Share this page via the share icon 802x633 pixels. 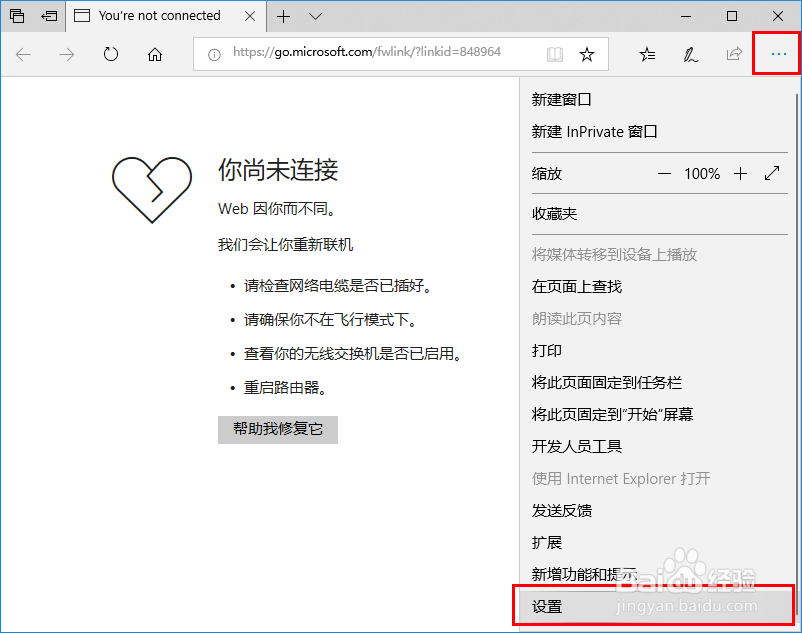tap(733, 55)
